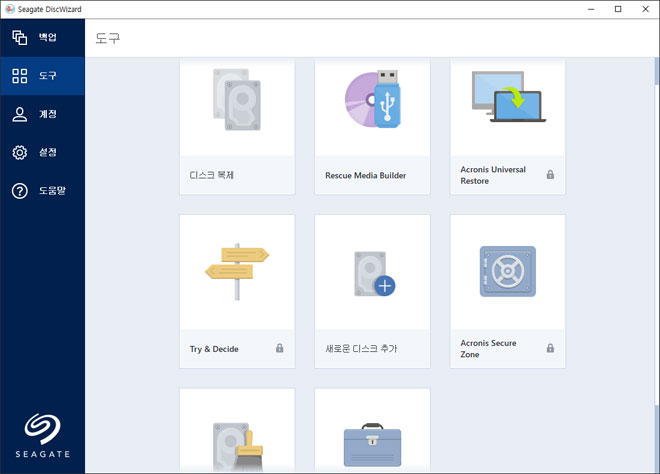Open Acronis Secure Zone label
The image size is (660, 474).
tap(488, 349)
